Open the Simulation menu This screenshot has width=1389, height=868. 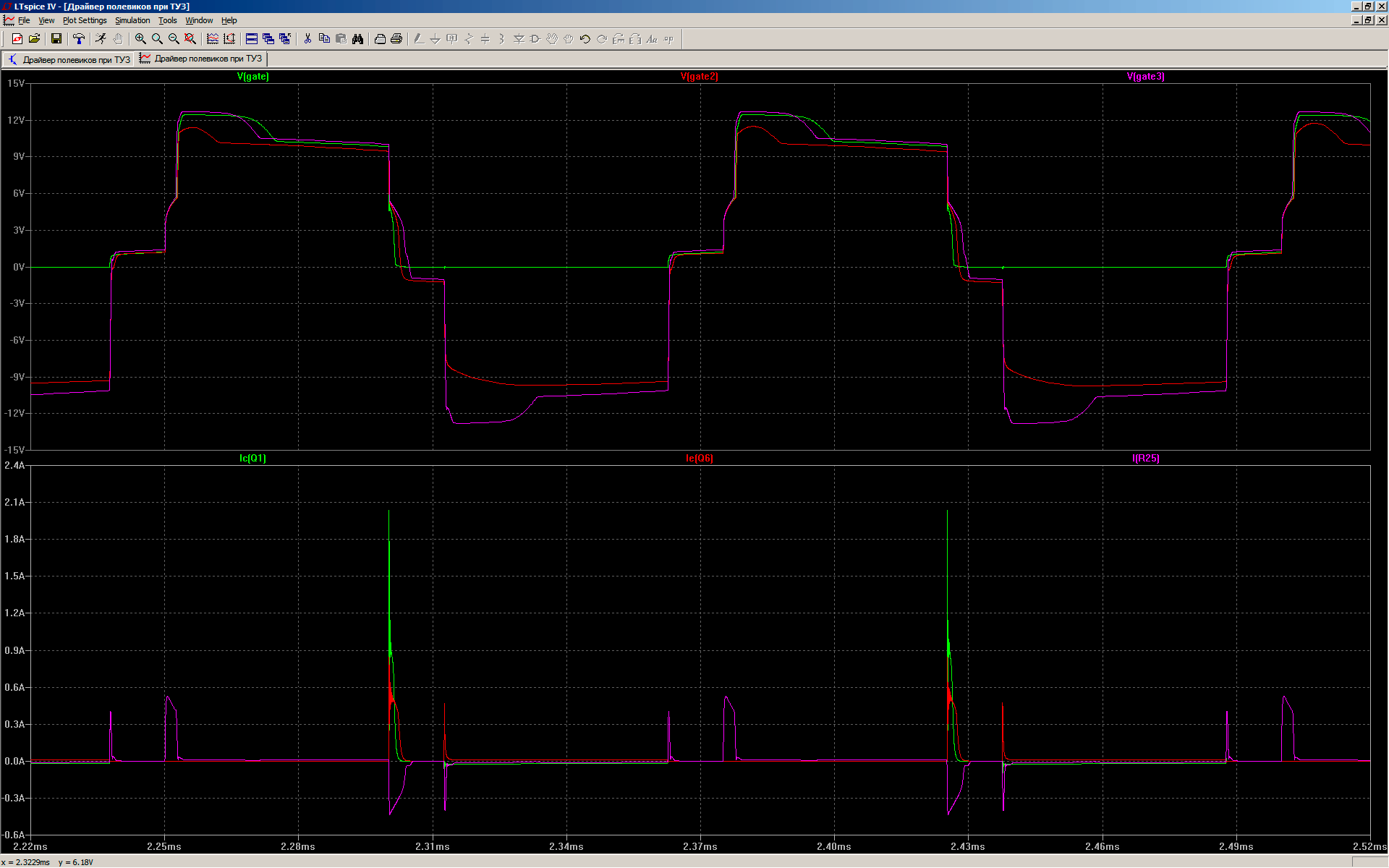click(132, 20)
